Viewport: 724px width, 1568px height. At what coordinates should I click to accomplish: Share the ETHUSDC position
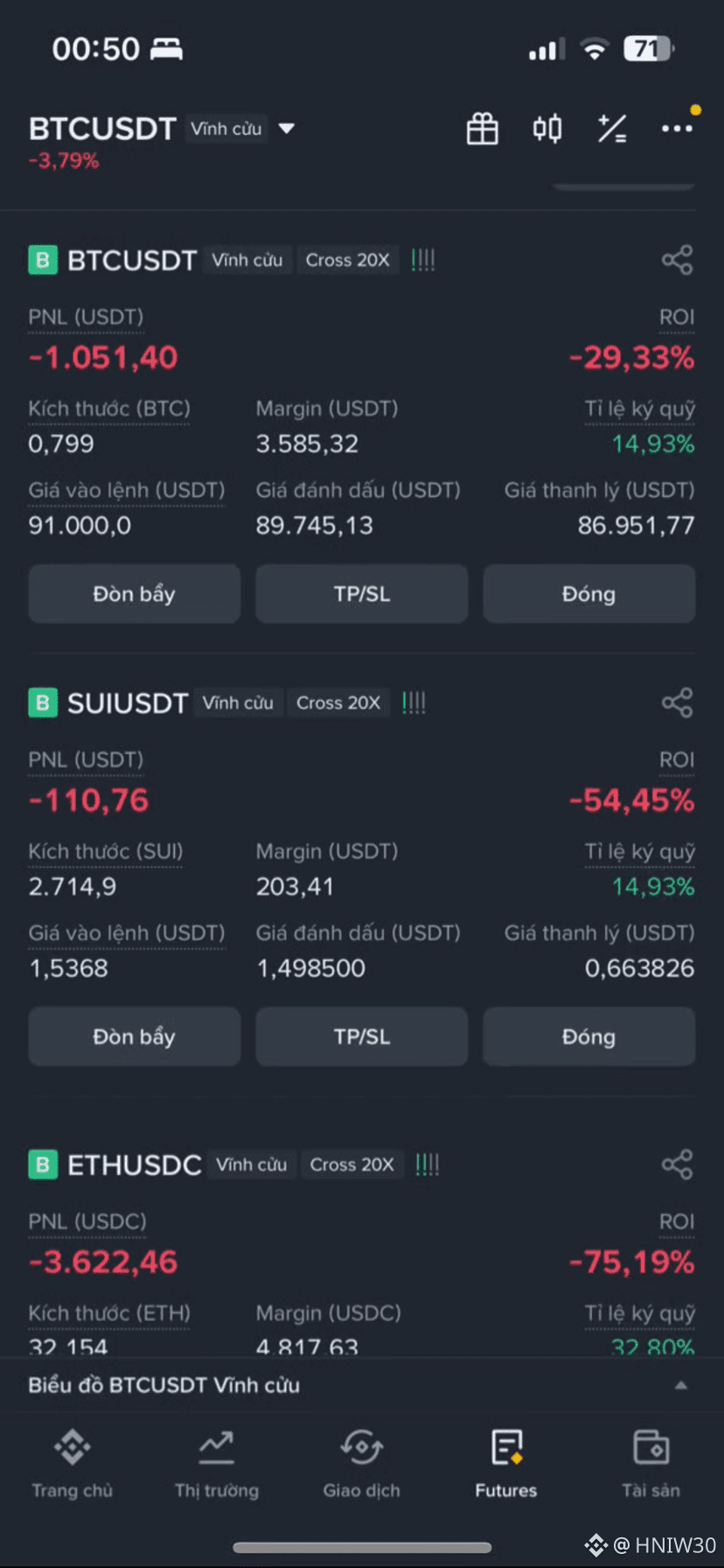pos(677,1165)
